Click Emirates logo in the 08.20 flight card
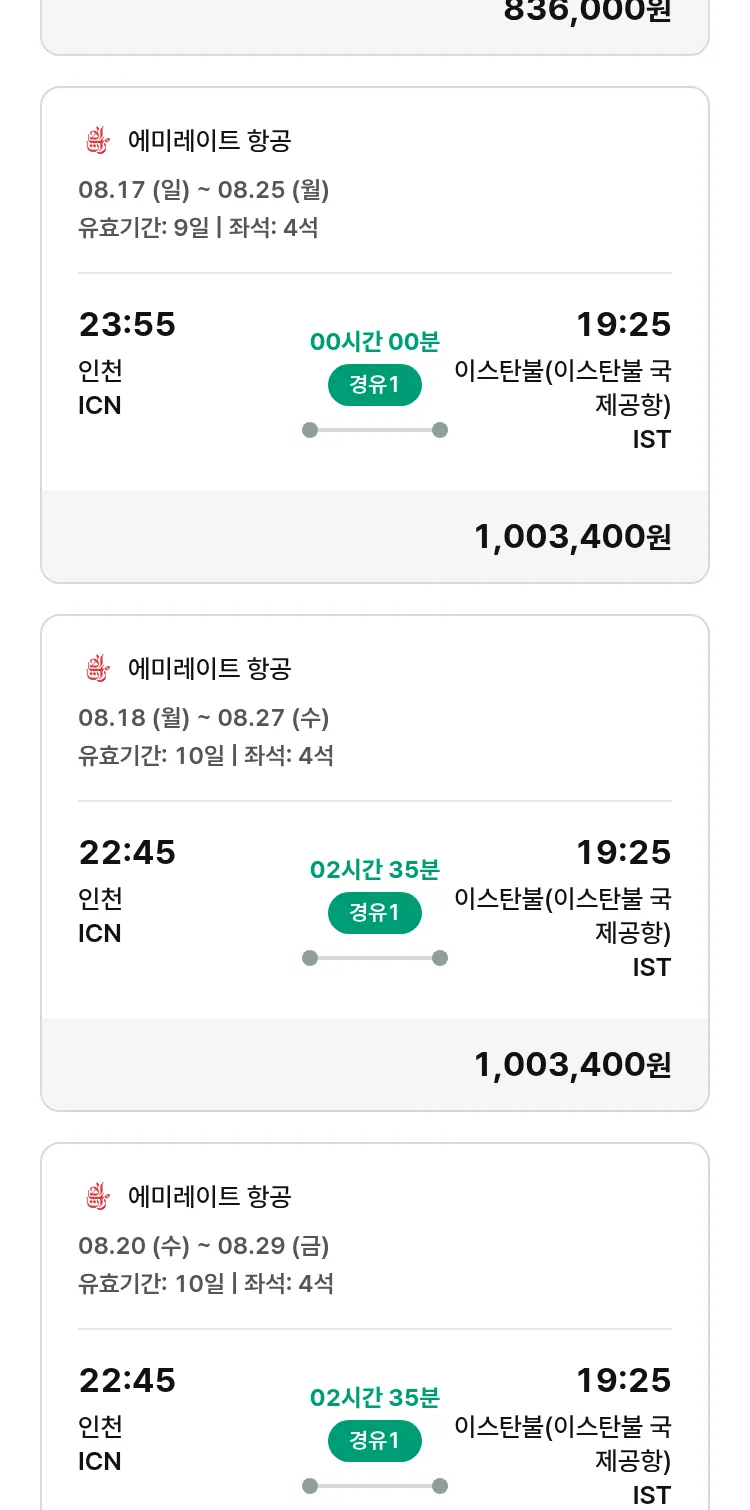The image size is (750, 1510). 97,1197
